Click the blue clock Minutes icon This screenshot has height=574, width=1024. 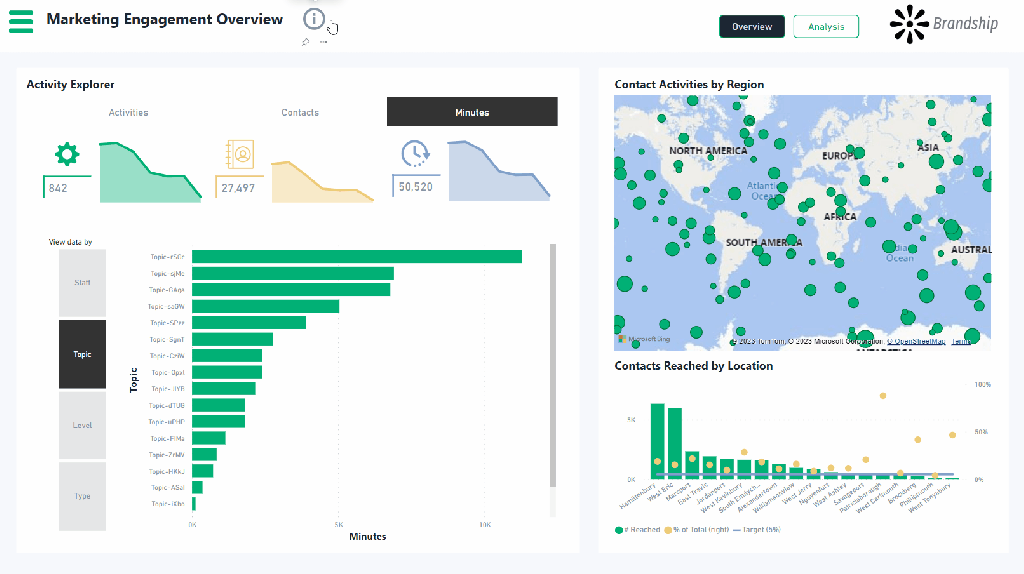click(x=415, y=153)
